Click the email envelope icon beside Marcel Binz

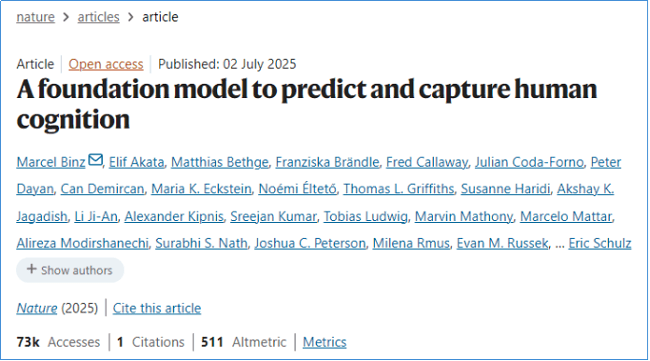95,160
